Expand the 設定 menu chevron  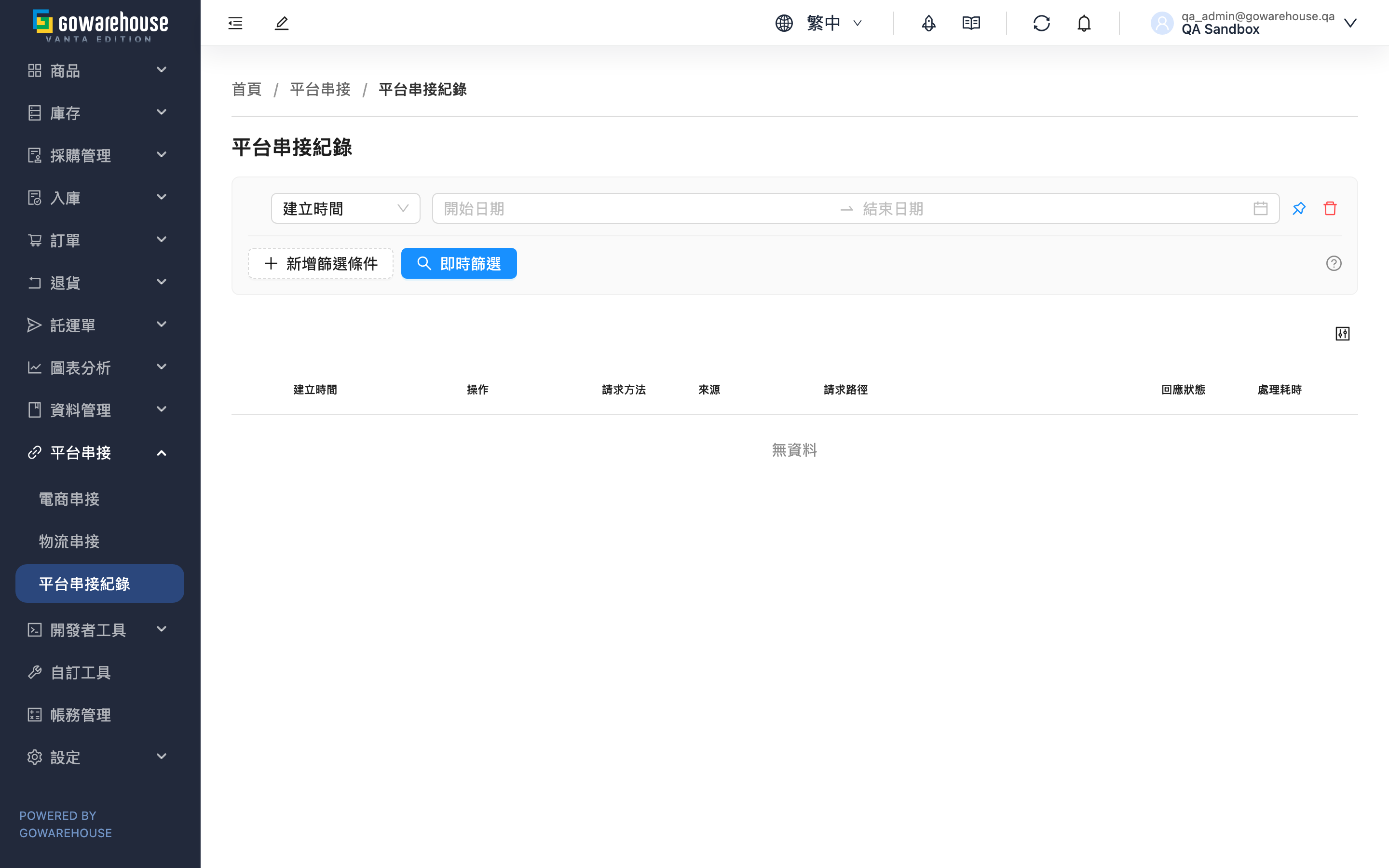click(162, 757)
